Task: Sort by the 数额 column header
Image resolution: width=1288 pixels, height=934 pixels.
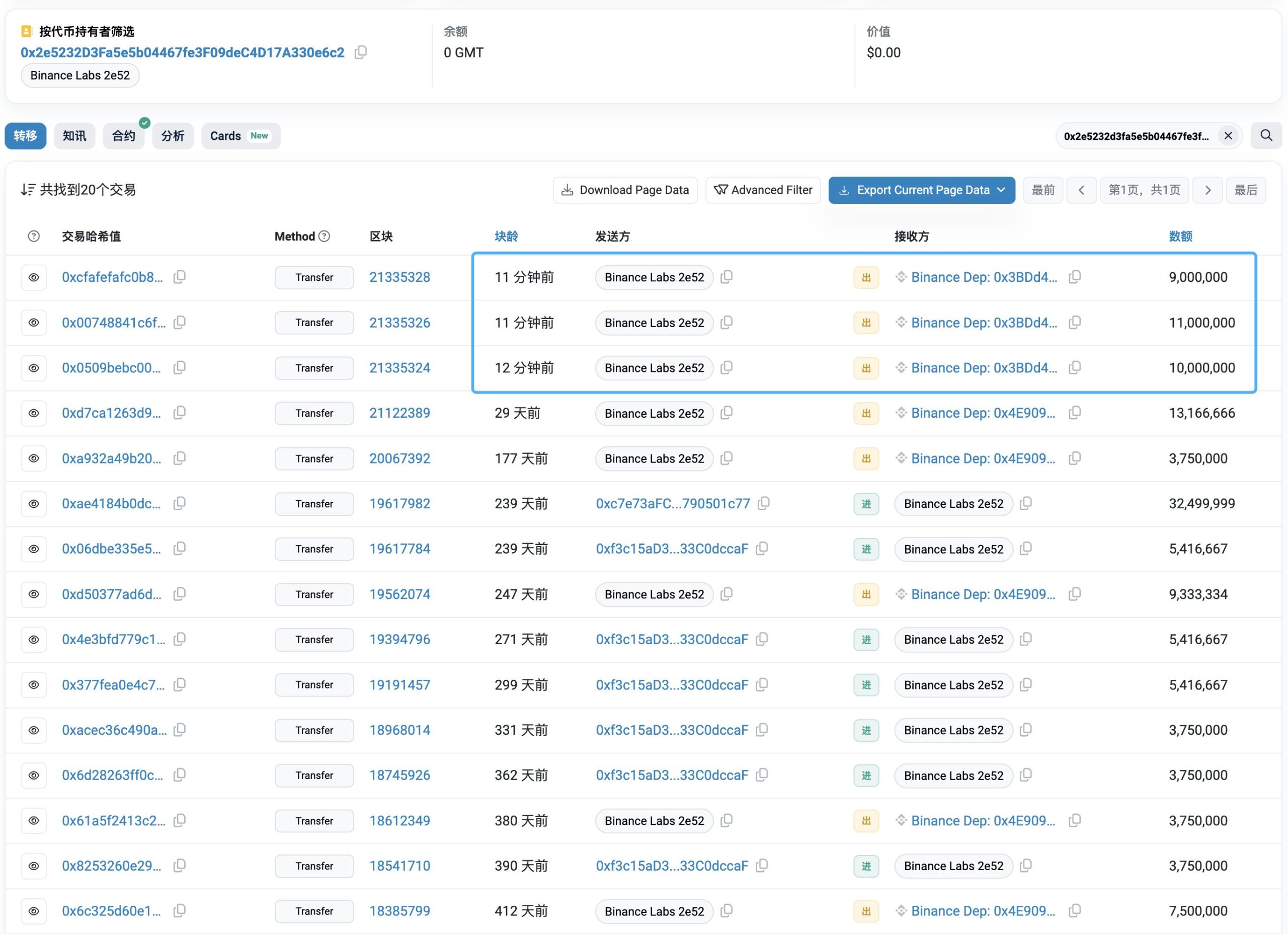Action: tap(1180, 237)
